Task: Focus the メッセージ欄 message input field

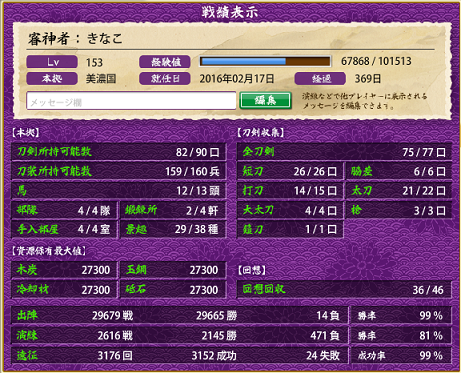Action: (x=131, y=101)
